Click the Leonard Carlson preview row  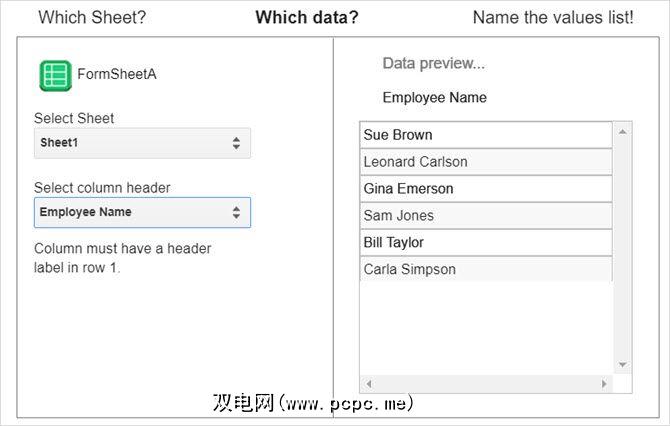485,162
